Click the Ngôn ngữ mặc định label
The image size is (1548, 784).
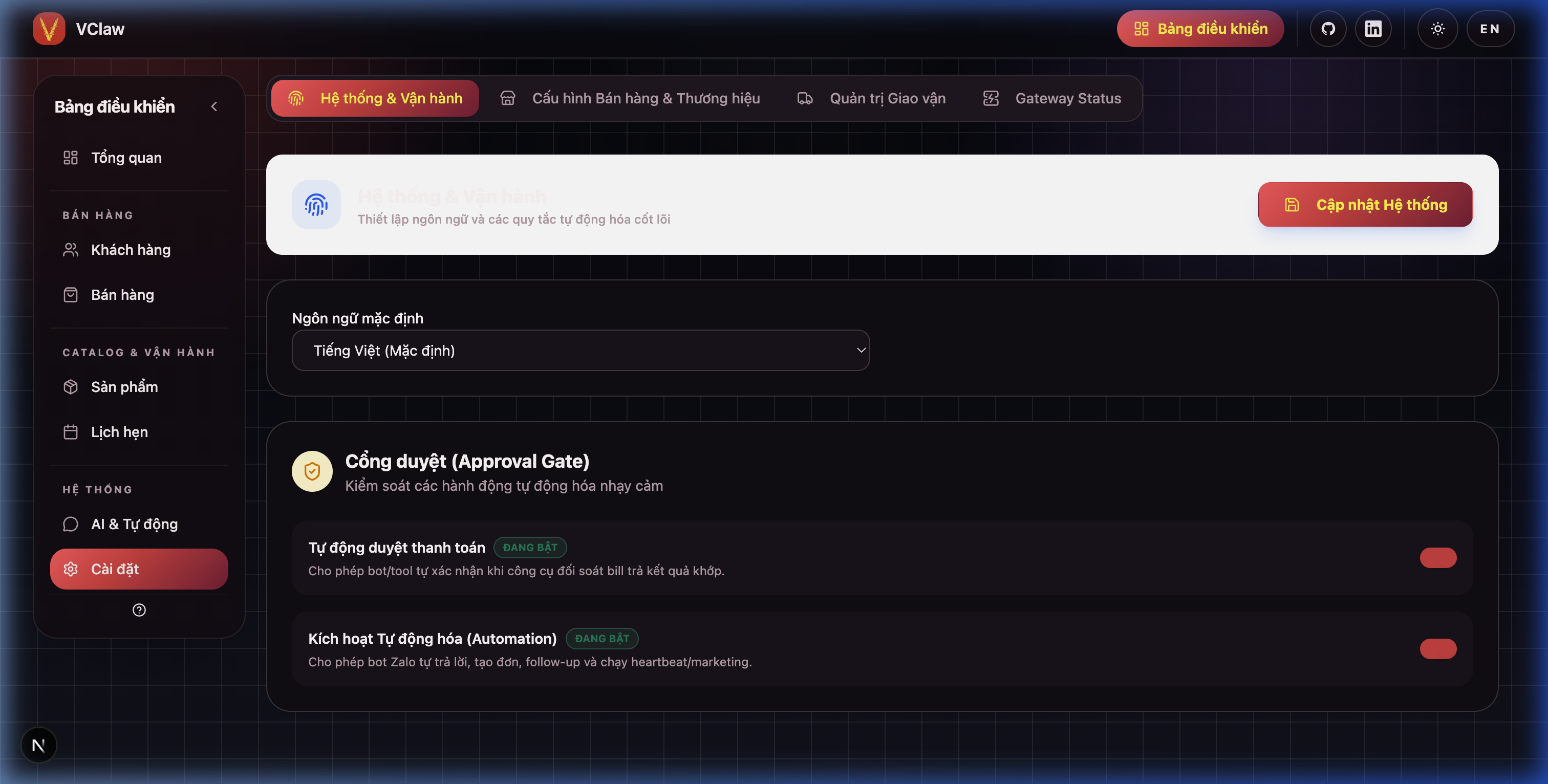[357, 318]
